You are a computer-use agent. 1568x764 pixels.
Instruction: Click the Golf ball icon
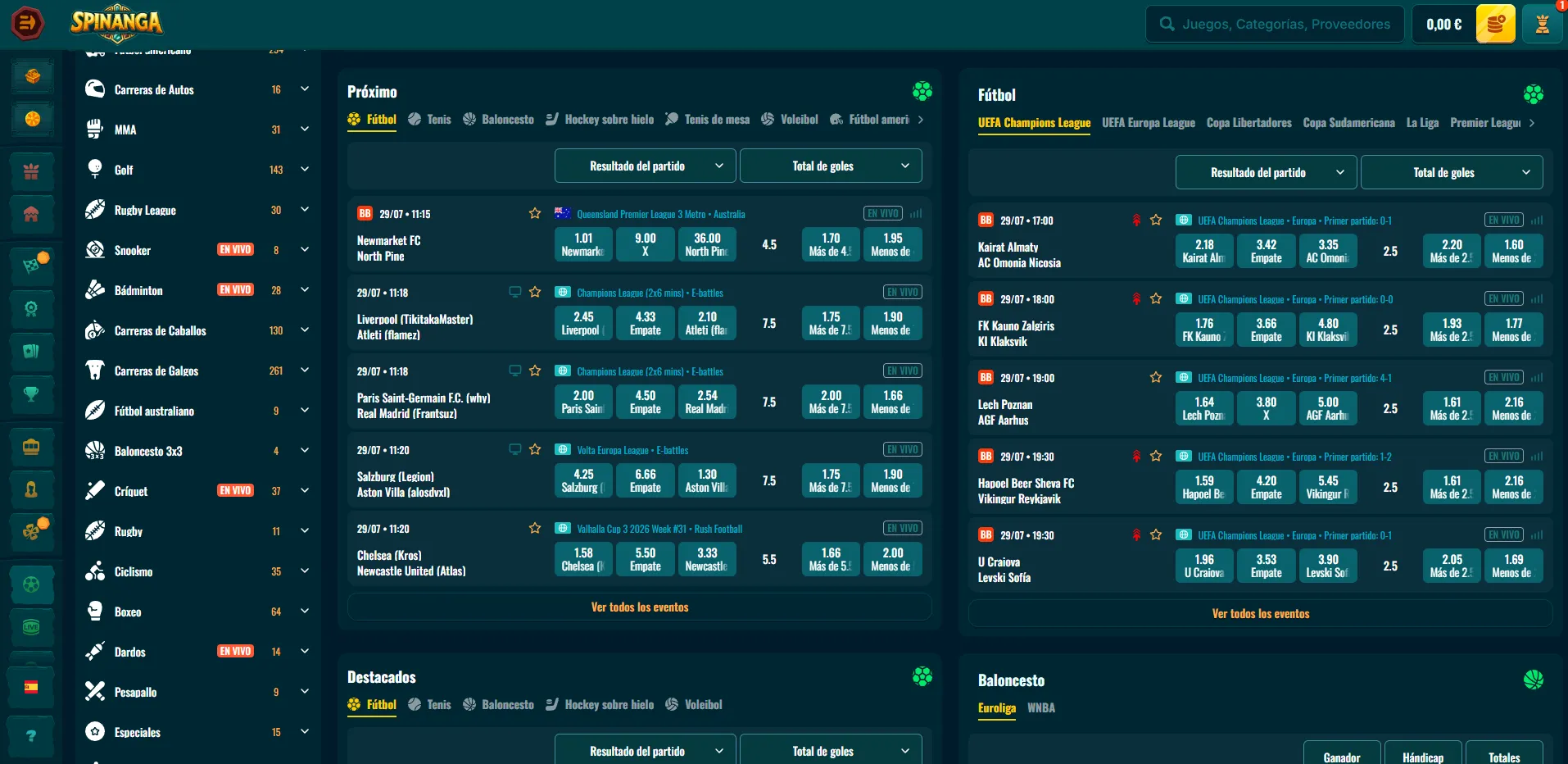tap(95, 169)
